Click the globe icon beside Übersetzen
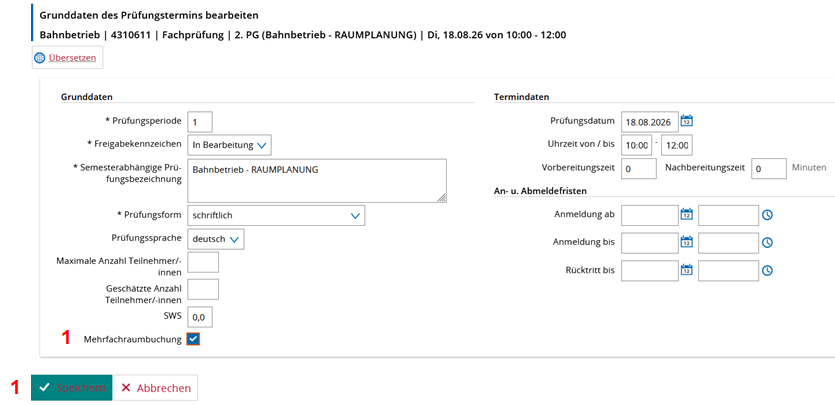 39,58
